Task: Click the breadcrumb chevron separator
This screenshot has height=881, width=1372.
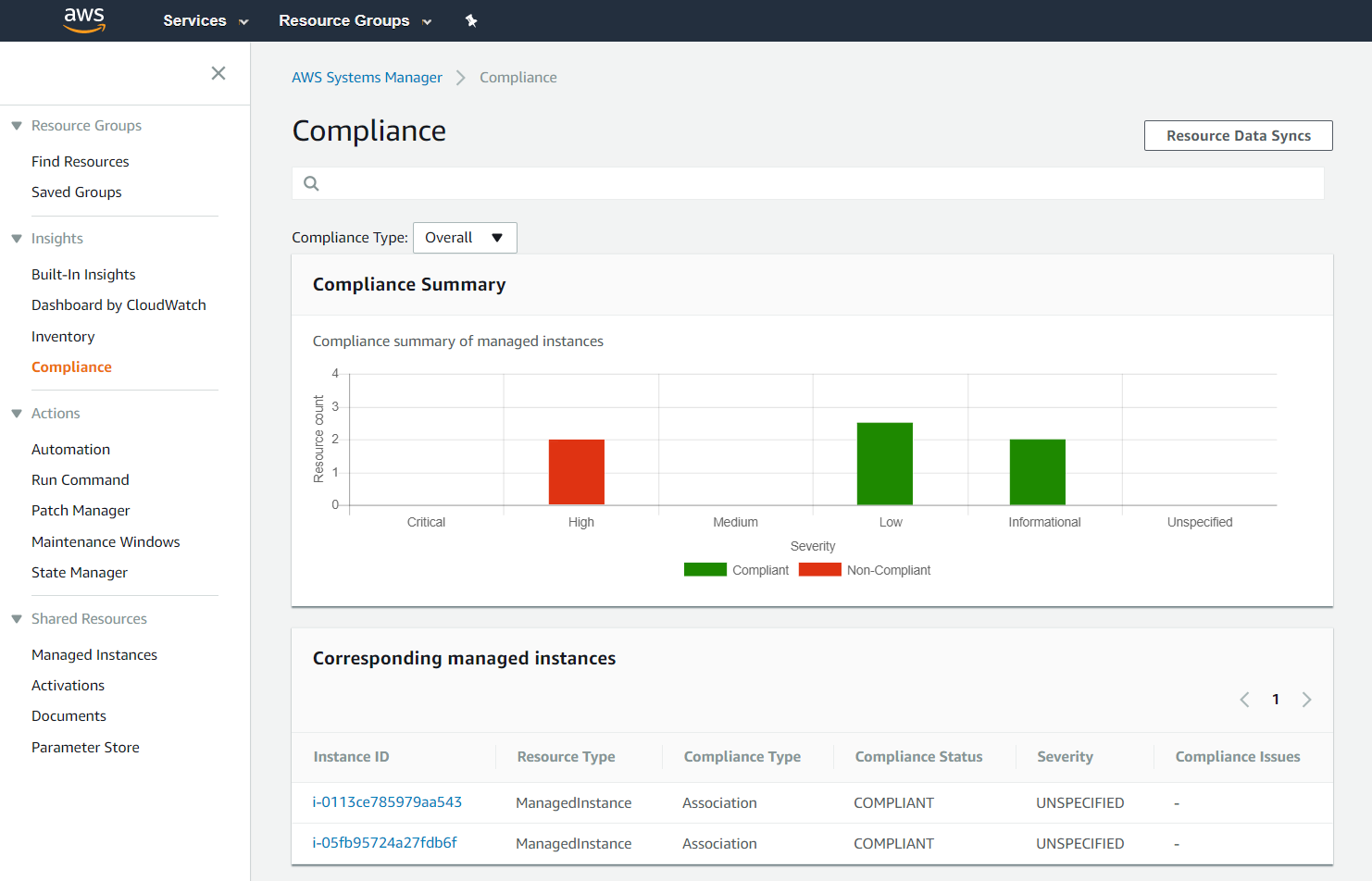Action: [x=461, y=78]
